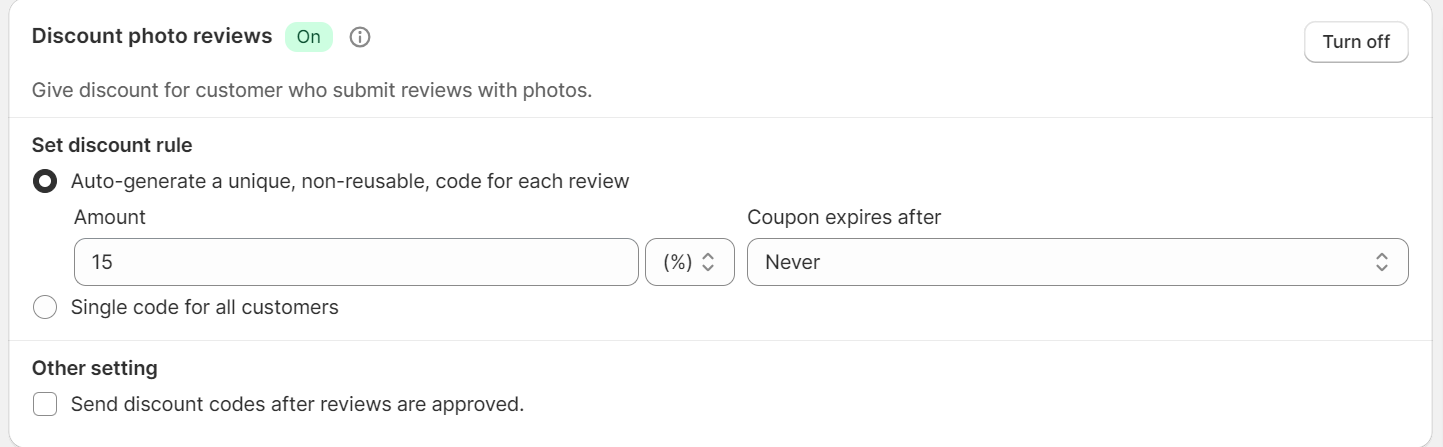1443x447 pixels.
Task: Click the 'Discount photo reviews' heading
Action: click(x=152, y=36)
